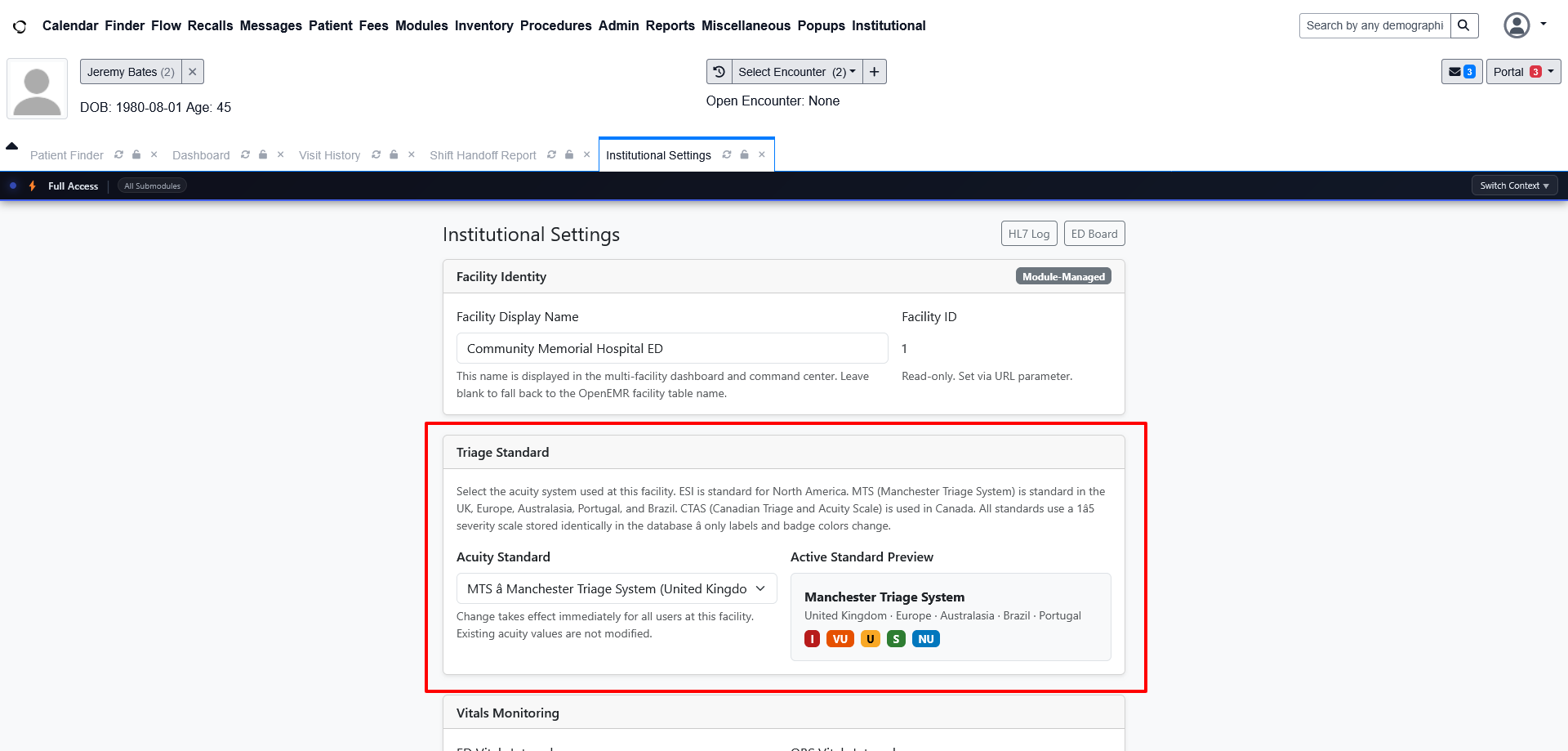Refresh the Institutional Settings tab
This screenshot has width=1568, height=751.
click(727, 154)
